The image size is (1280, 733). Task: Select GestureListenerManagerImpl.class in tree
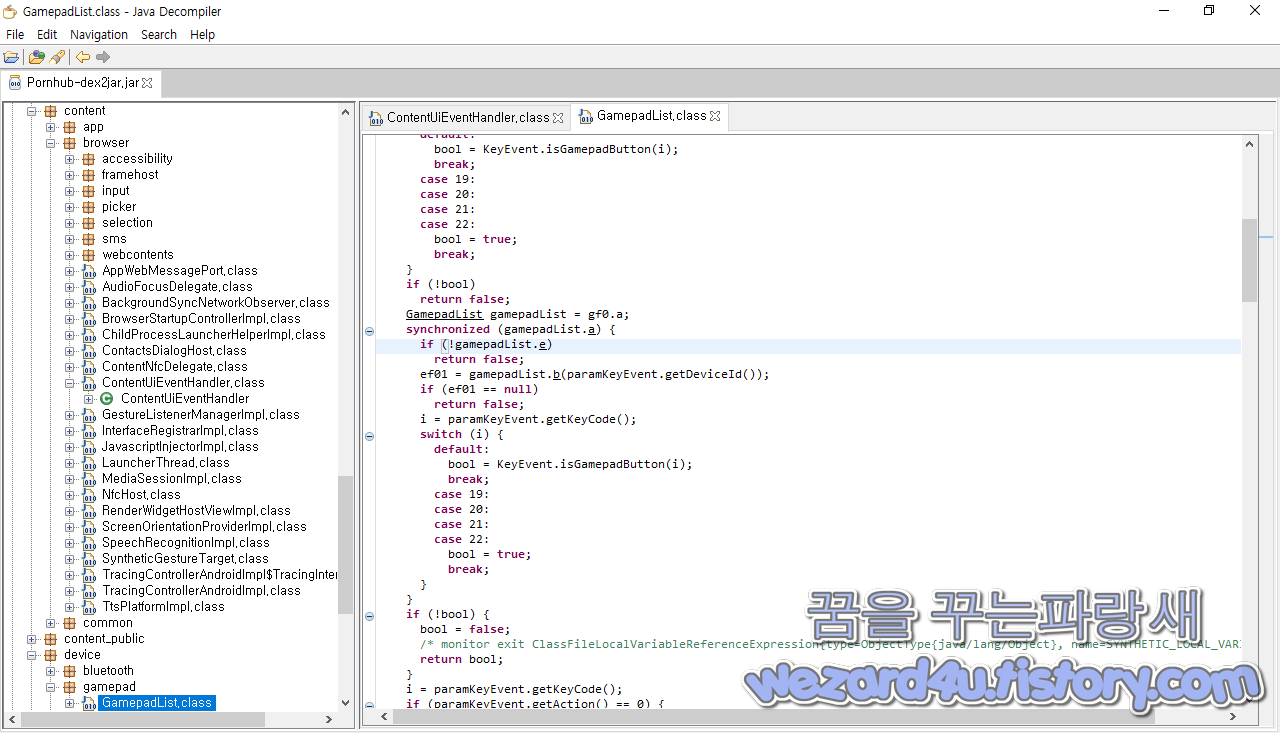pyautogui.click(x=200, y=415)
